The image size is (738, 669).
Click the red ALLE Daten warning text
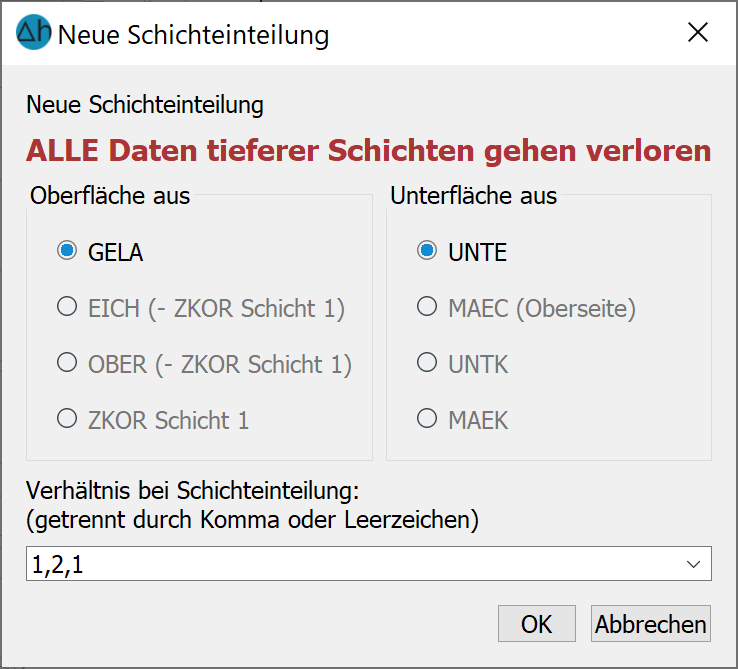point(369,151)
